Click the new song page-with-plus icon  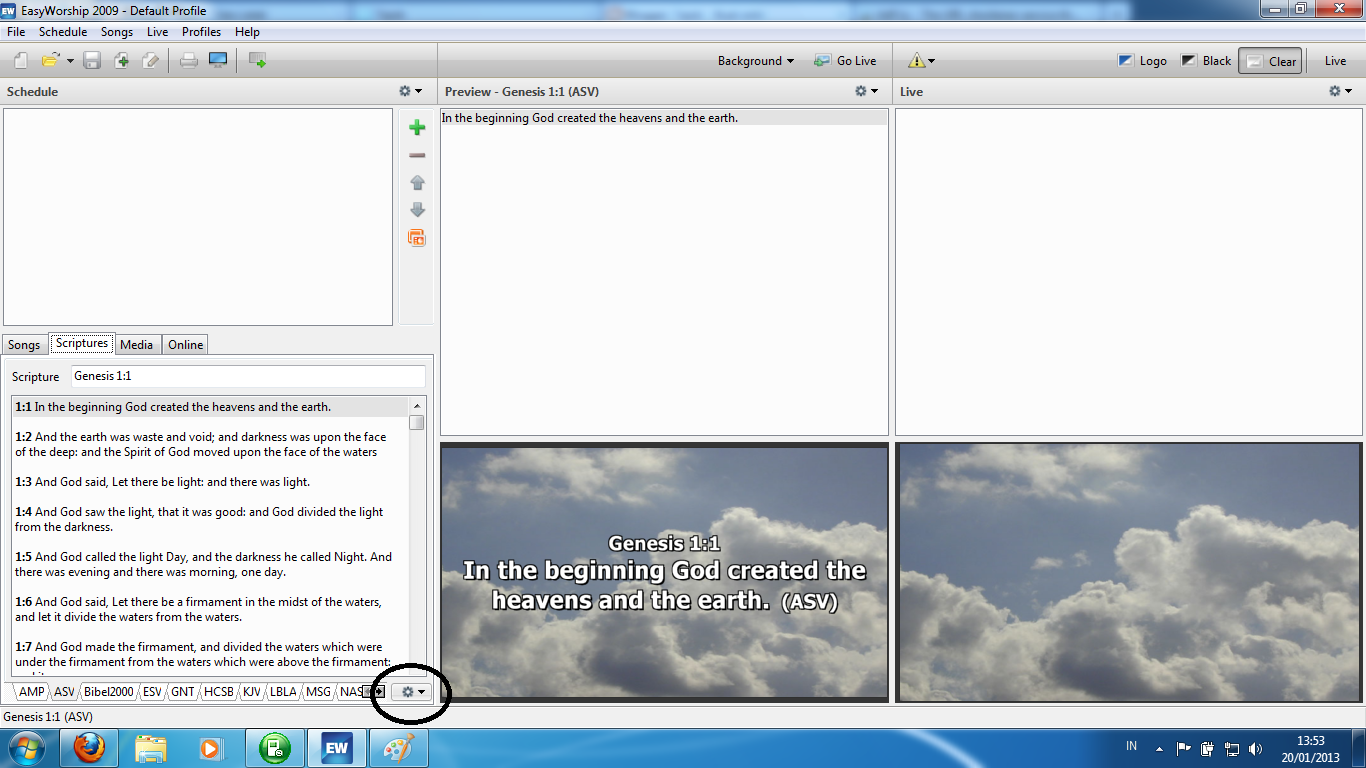coord(122,61)
